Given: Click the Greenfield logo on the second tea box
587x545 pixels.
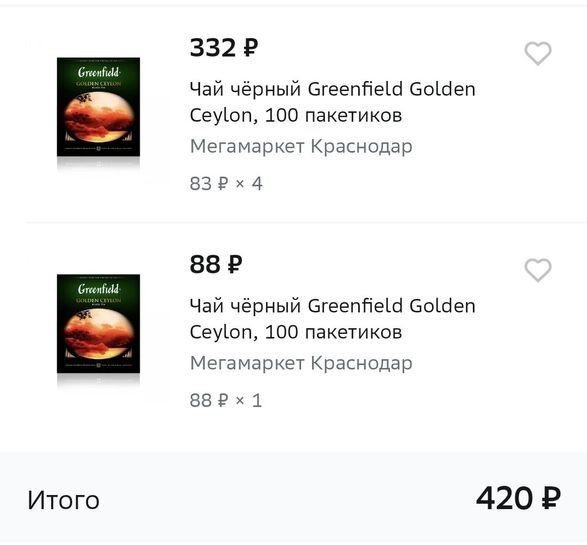Looking at the screenshot, I should point(98,288).
